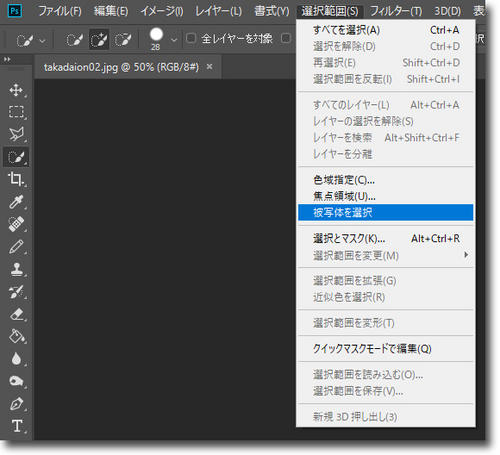This screenshot has width=500, height=455.
Task: Choose クイックマスクモードで編集(Q) entry
Action: [x=386, y=349]
